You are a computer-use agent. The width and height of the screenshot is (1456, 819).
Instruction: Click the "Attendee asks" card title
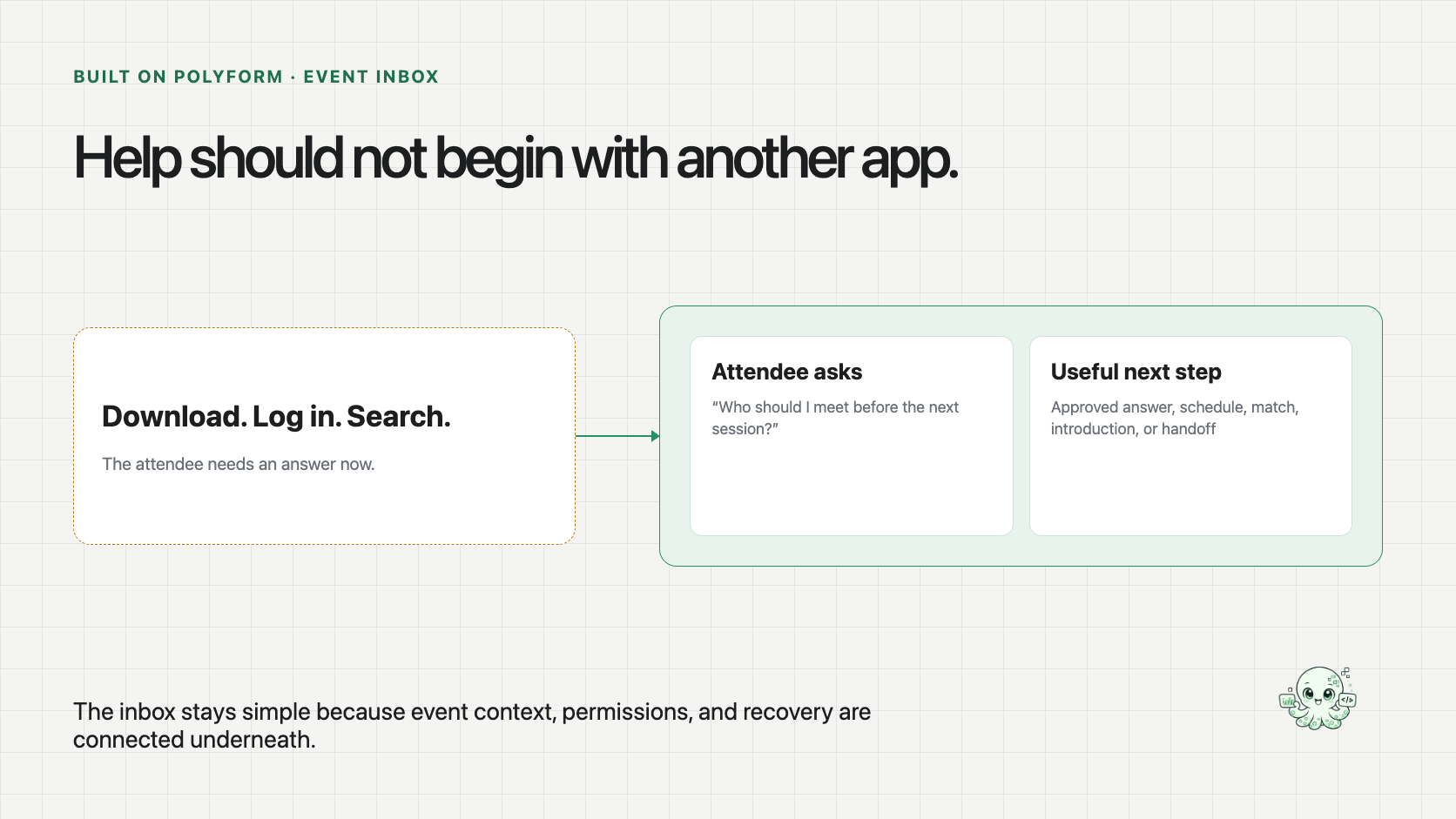coord(787,373)
